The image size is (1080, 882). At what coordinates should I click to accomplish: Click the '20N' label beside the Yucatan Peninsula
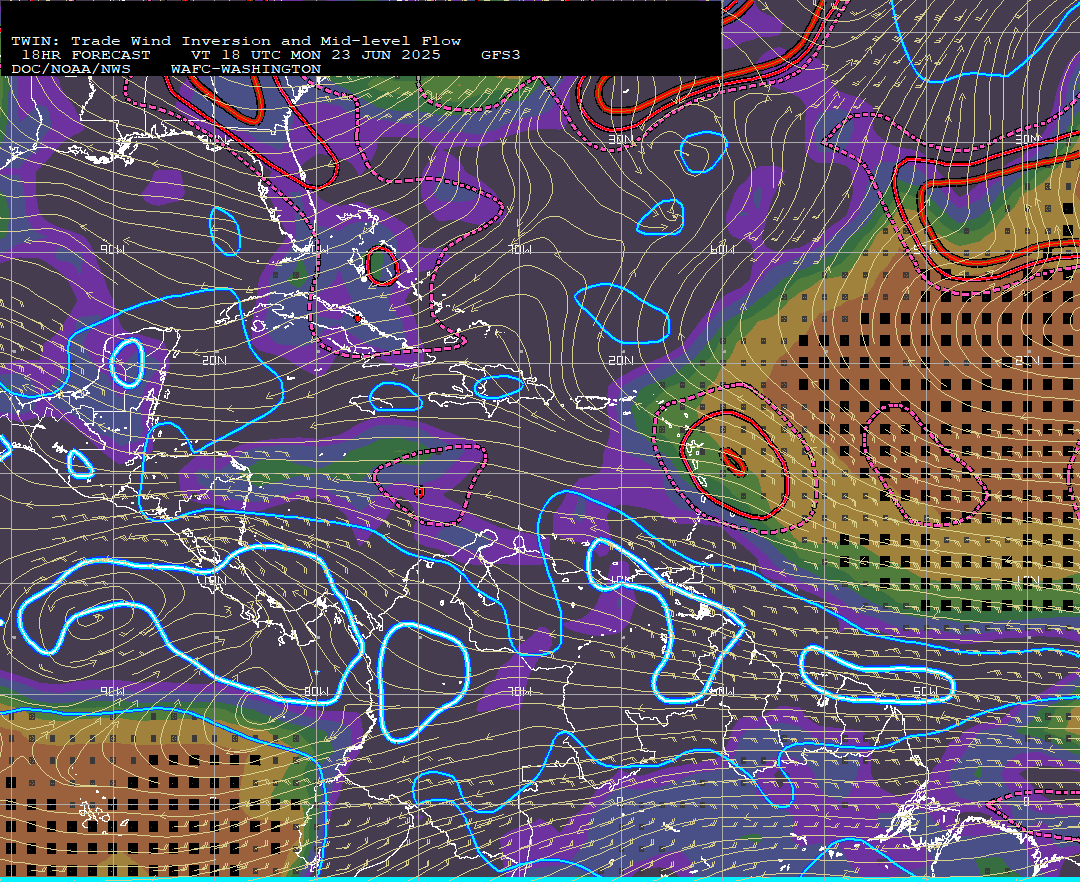click(214, 360)
